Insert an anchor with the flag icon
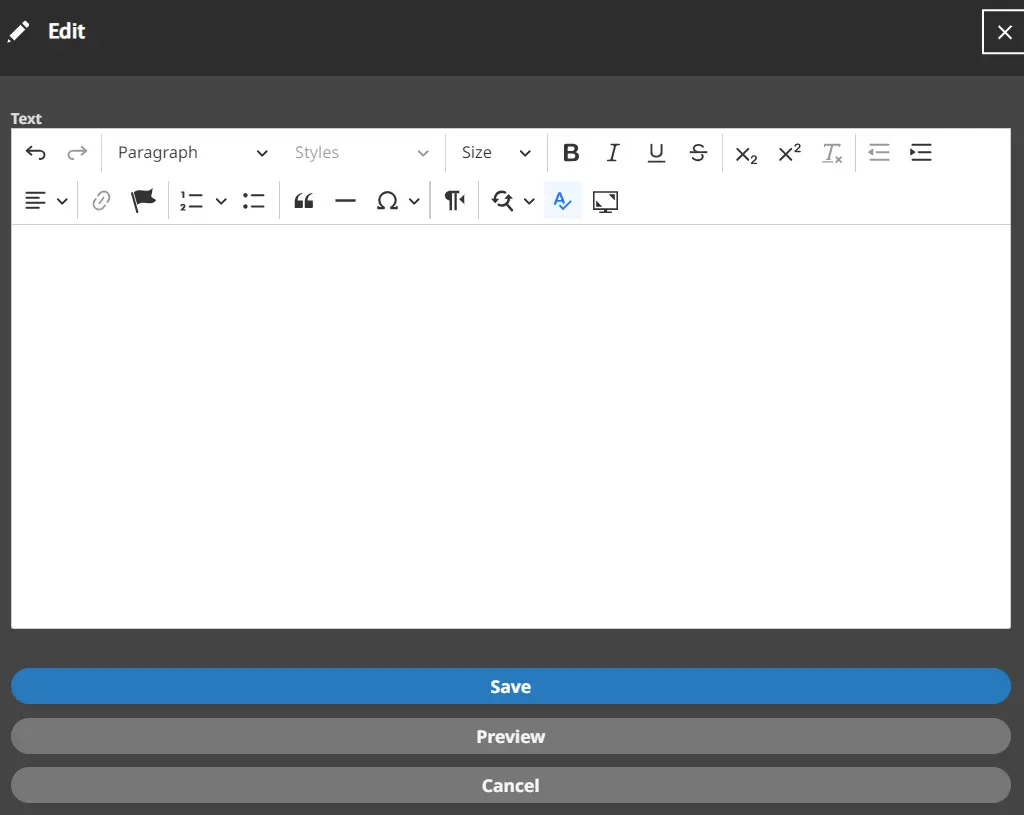Image resolution: width=1024 pixels, height=815 pixels. (x=144, y=201)
